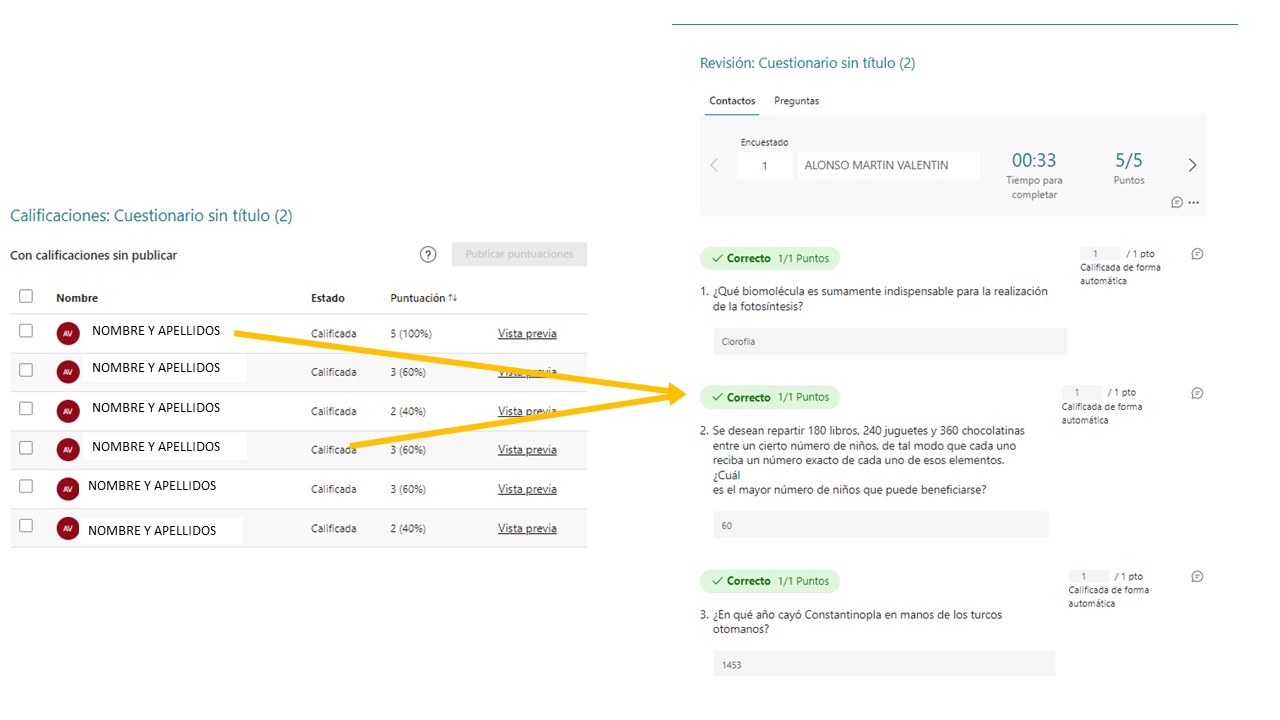Select the Contactos tab
The width and height of the screenshot is (1280, 720).
click(x=732, y=101)
